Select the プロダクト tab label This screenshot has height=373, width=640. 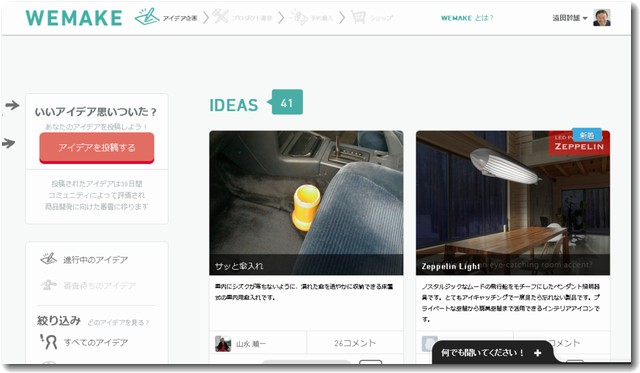click(252, 18)
